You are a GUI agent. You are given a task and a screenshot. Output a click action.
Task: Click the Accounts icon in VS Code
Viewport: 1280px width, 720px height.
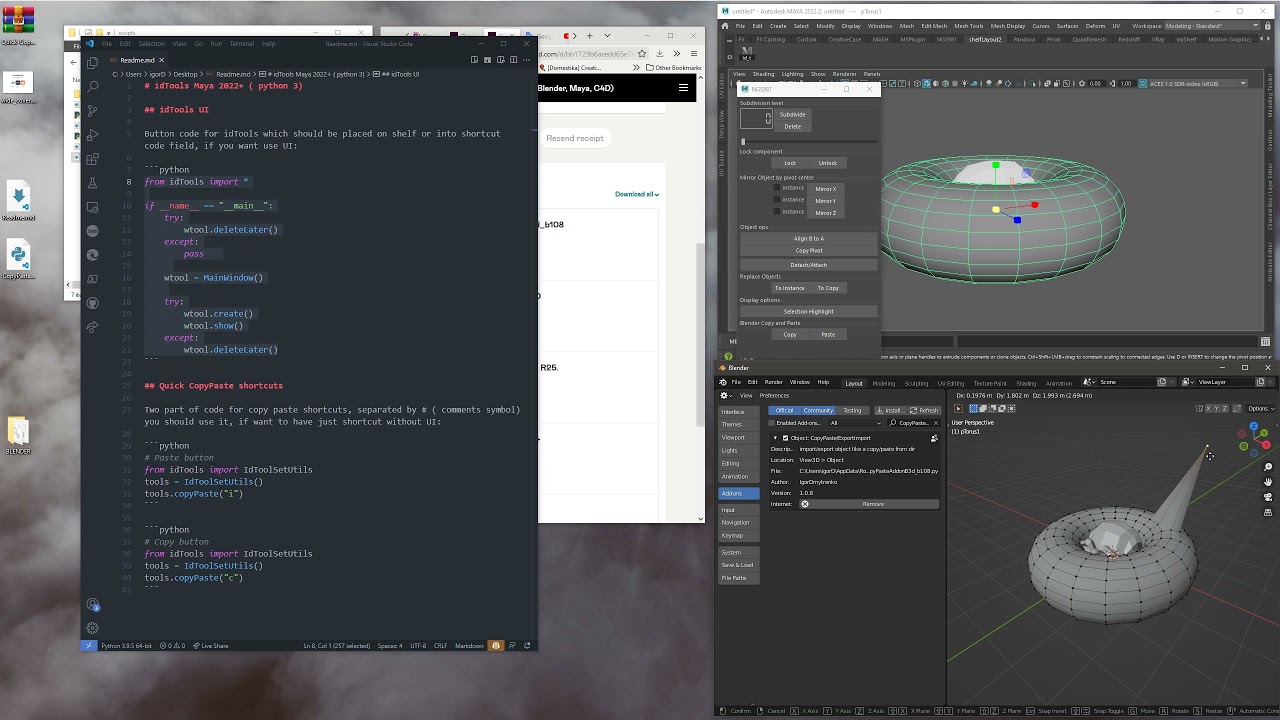click(x=93, y=604)
